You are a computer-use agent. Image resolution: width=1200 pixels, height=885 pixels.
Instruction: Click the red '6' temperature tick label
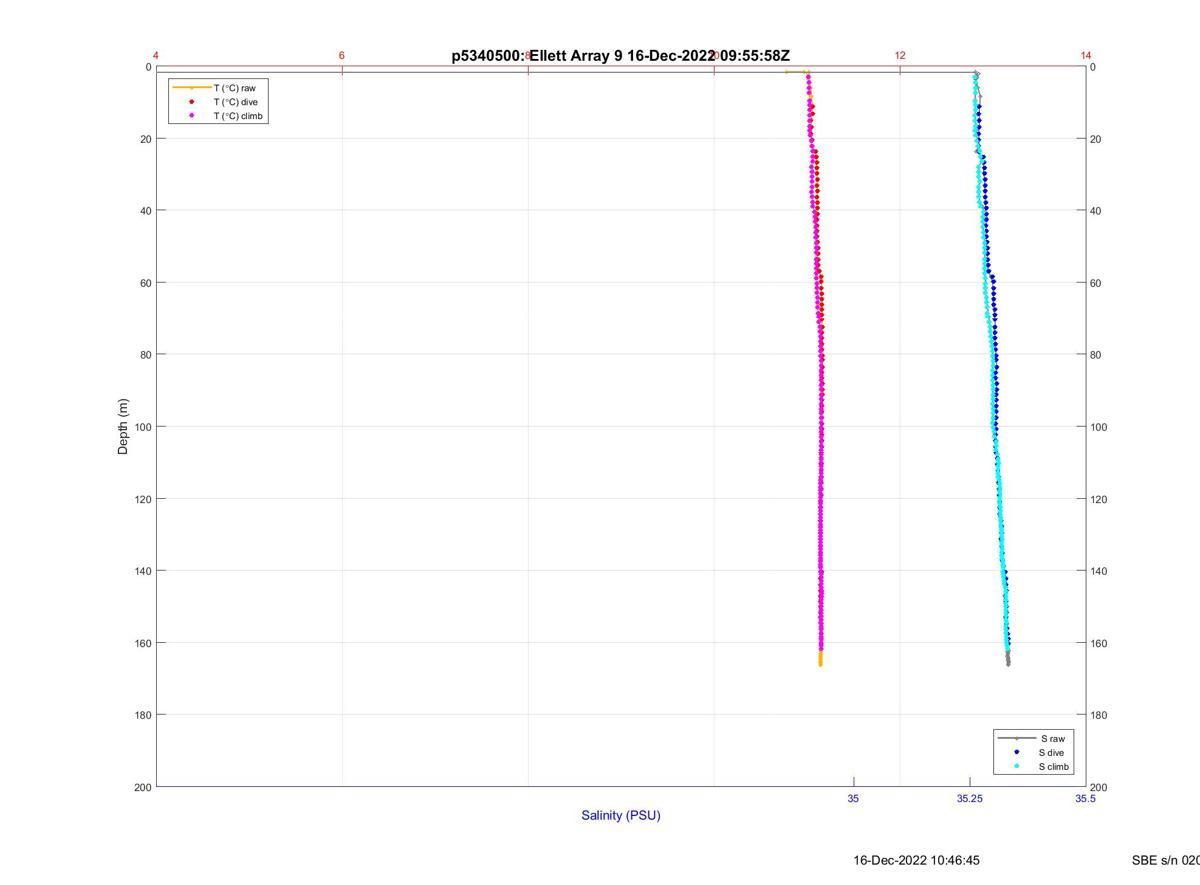pos(342,56)
